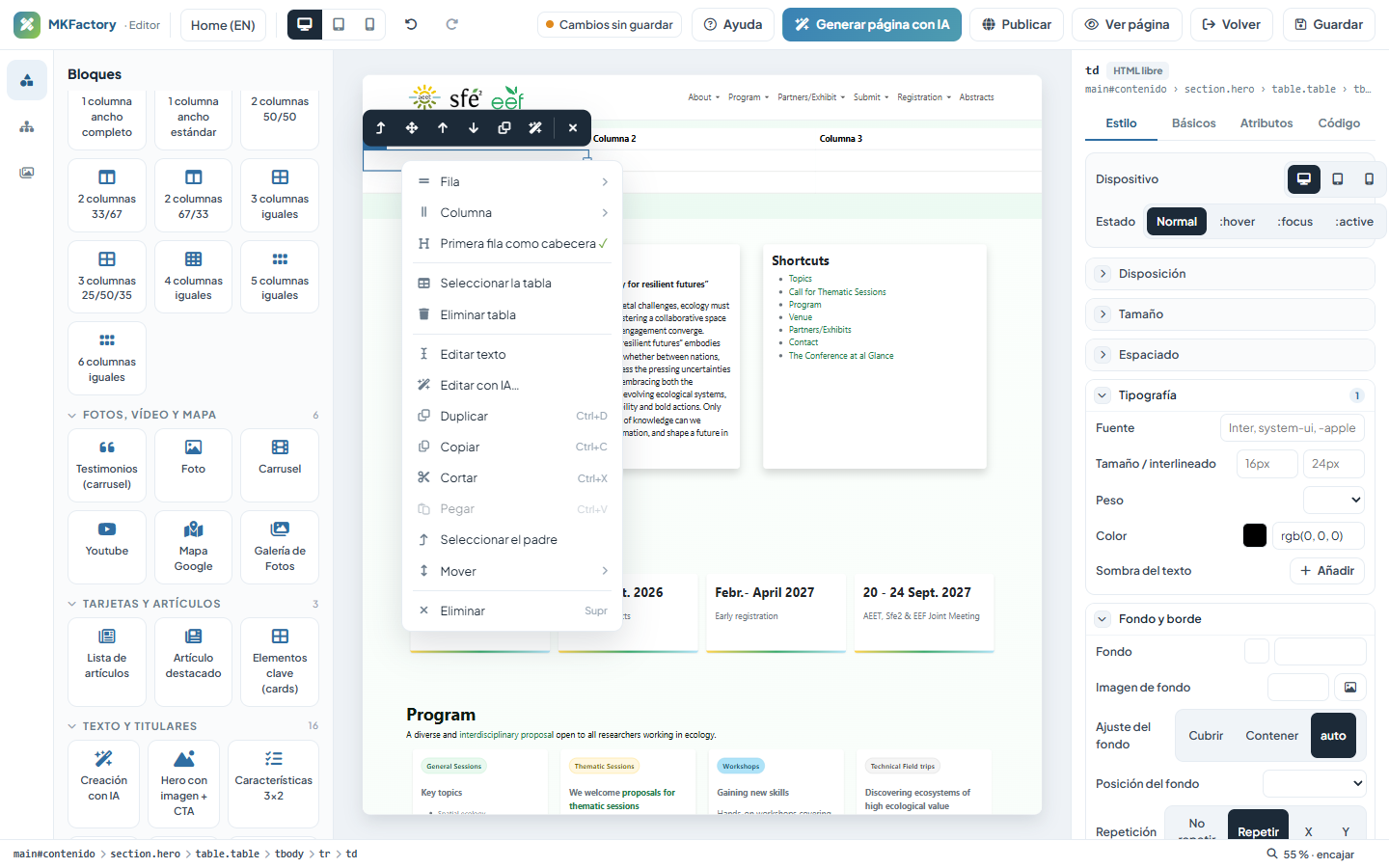
Task: Collapse the Tipografía section
Action: (x=1230, y=395)
